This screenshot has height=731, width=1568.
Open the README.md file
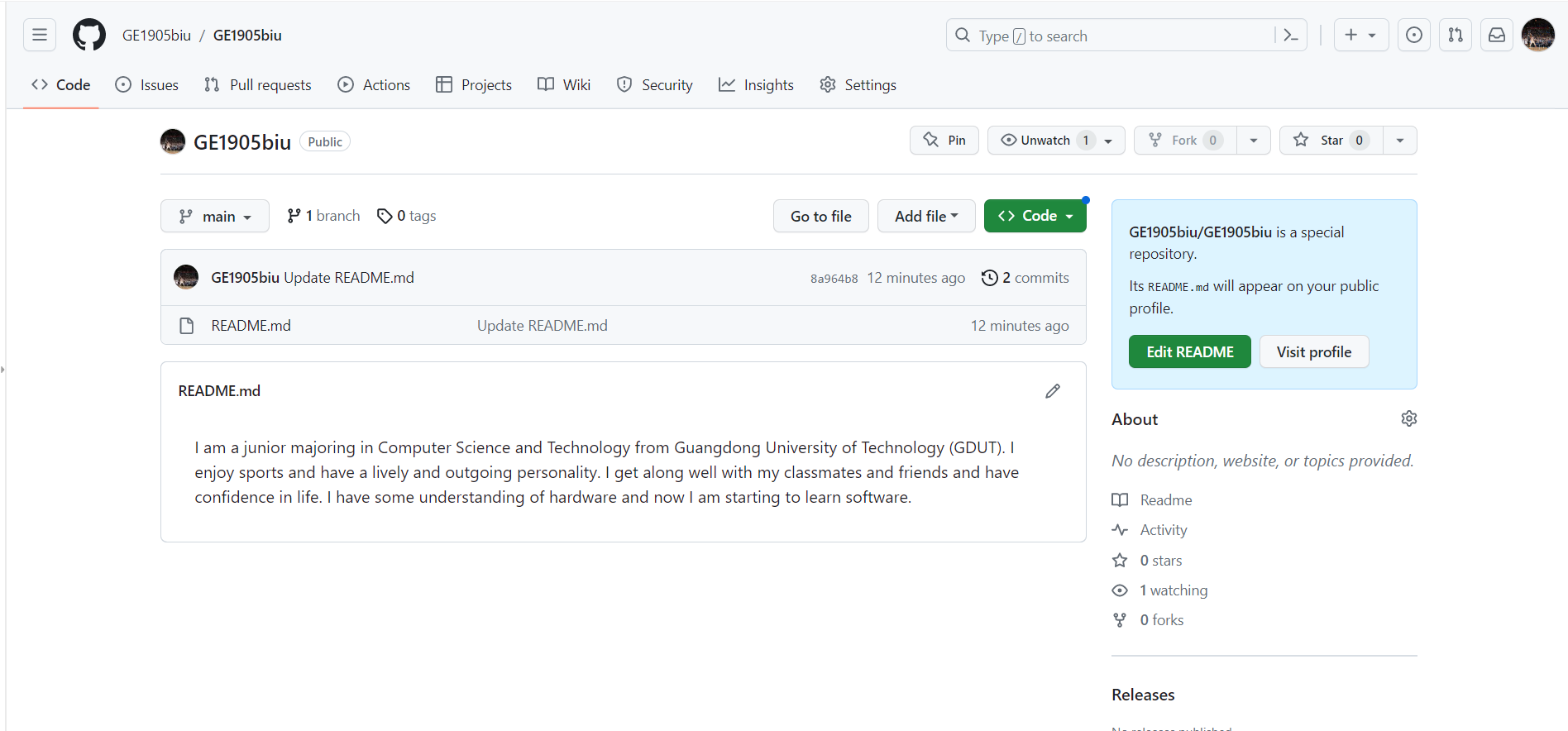click(251, 326)
